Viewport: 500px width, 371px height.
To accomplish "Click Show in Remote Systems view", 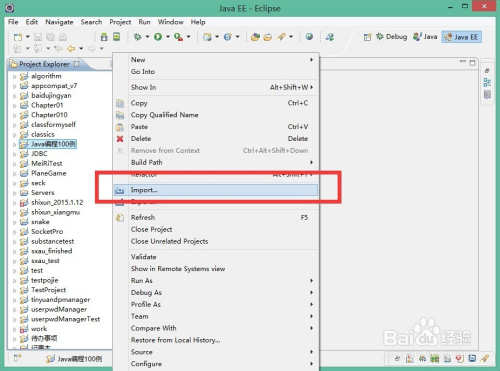I will tap(216, 269).
